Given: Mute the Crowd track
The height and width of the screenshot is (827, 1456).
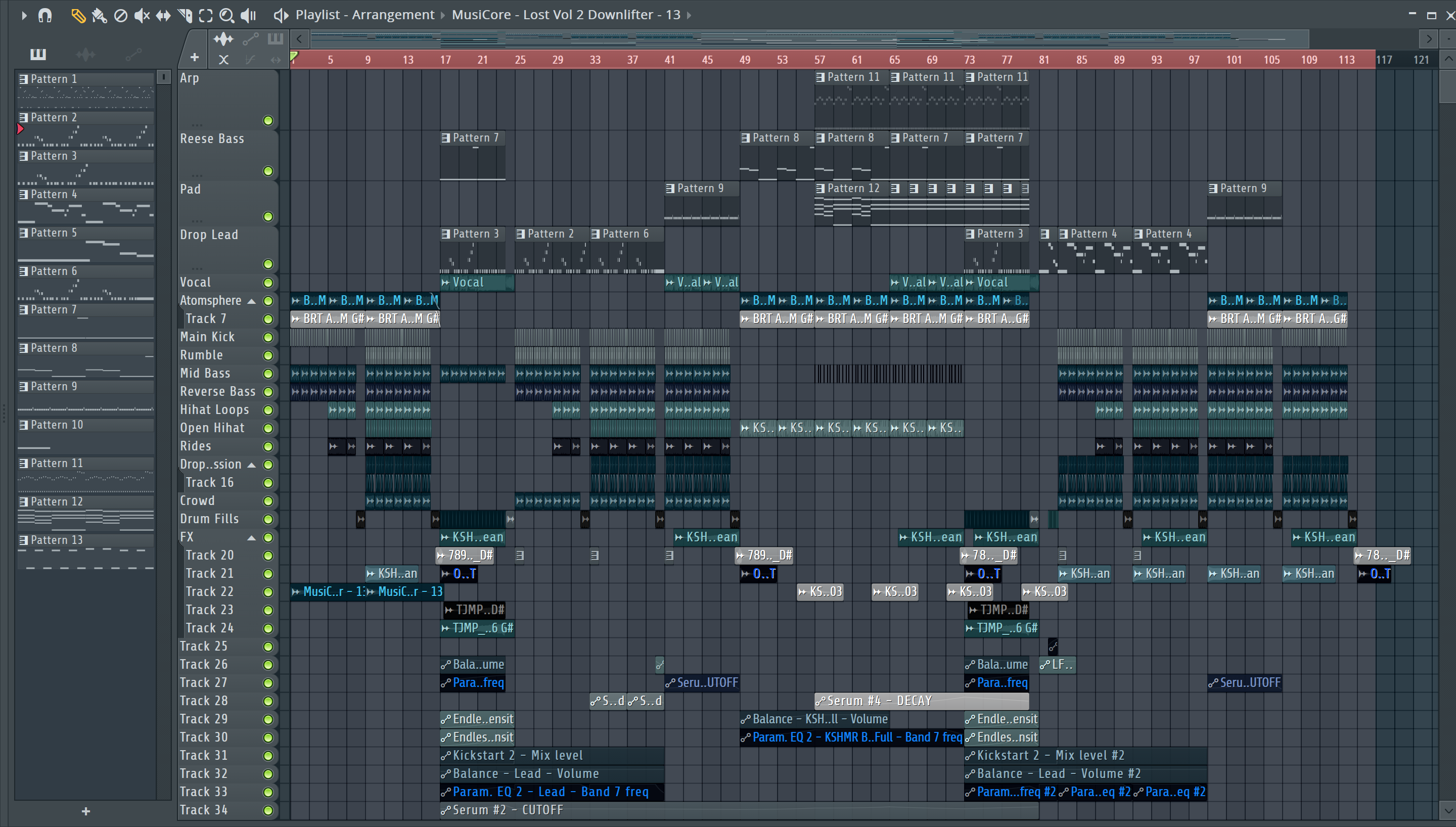Looking at the screenshot, I should pos(268,501).
